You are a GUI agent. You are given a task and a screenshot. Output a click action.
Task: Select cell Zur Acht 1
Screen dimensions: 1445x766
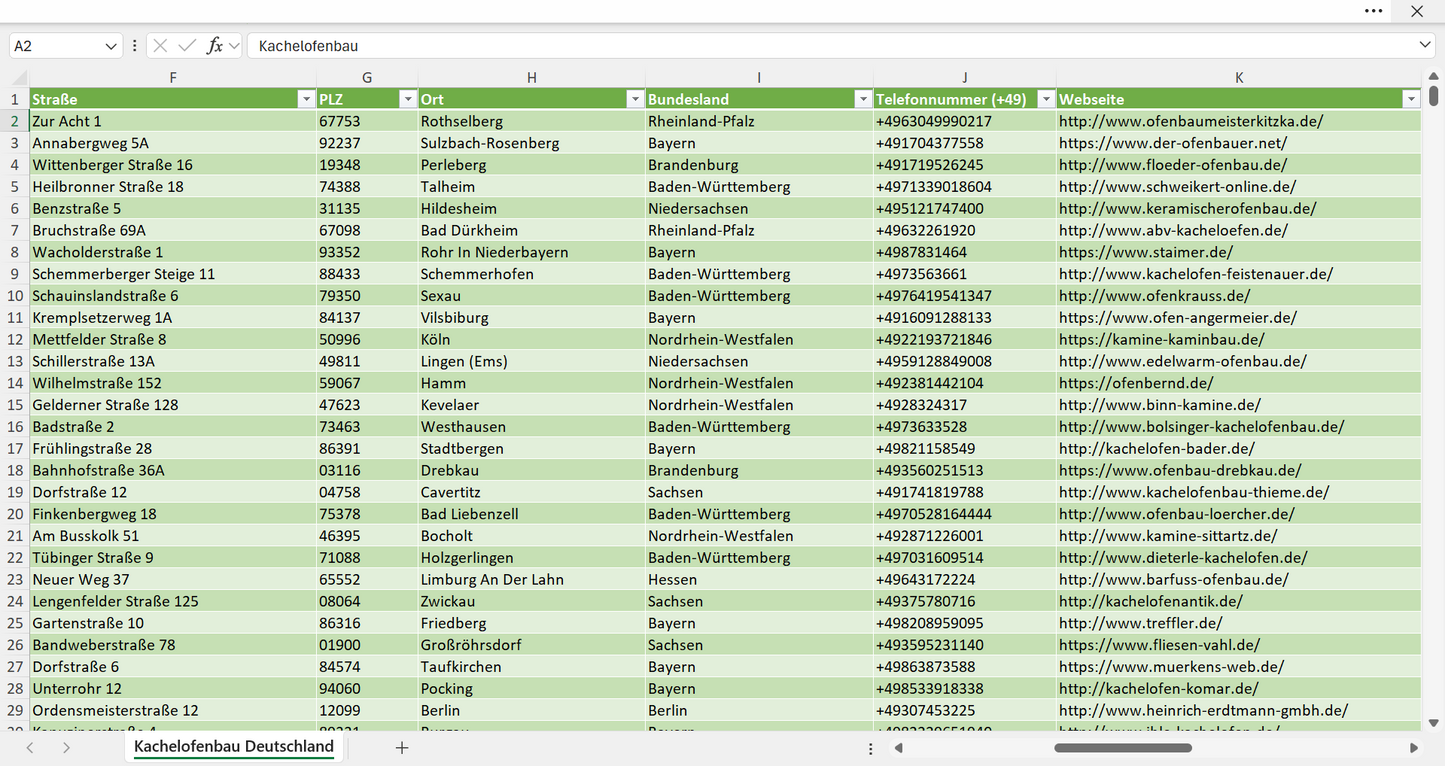(173, 121)
